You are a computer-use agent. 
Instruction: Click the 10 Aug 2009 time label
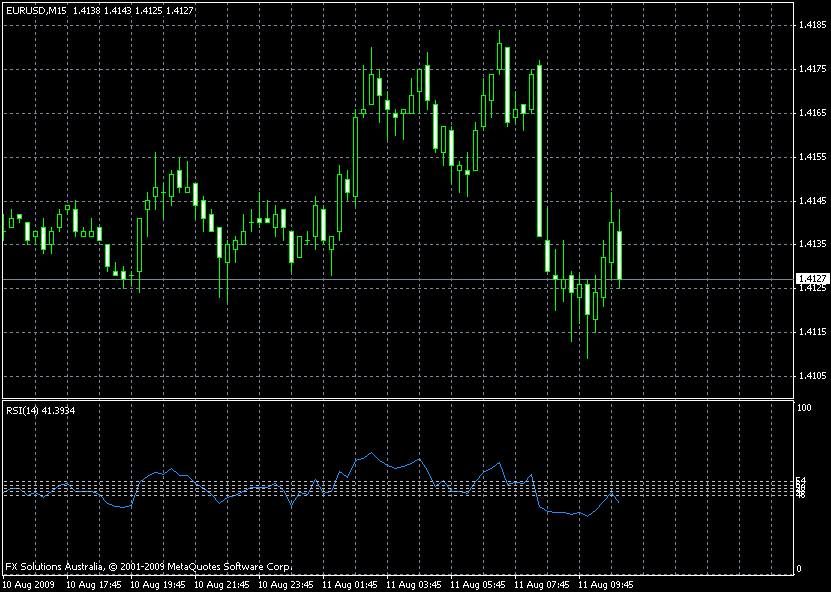tap(30, 583)
